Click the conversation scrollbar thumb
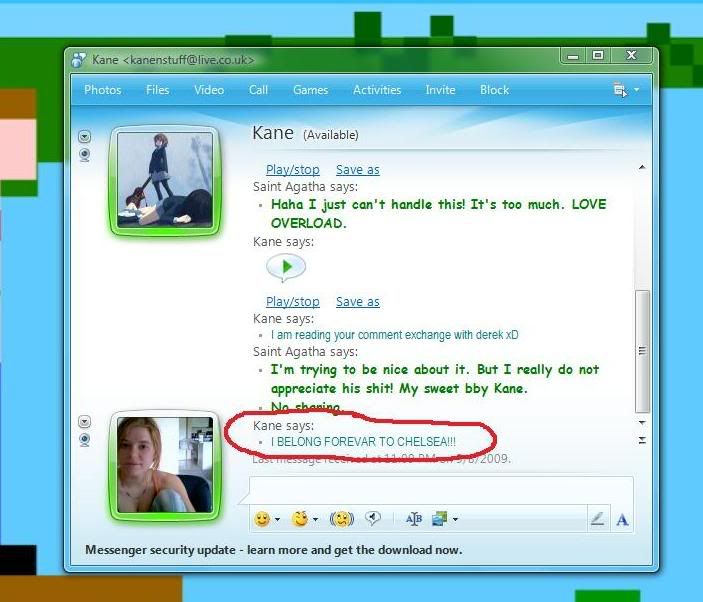The image size is (703, 602). tap(642, 351)
